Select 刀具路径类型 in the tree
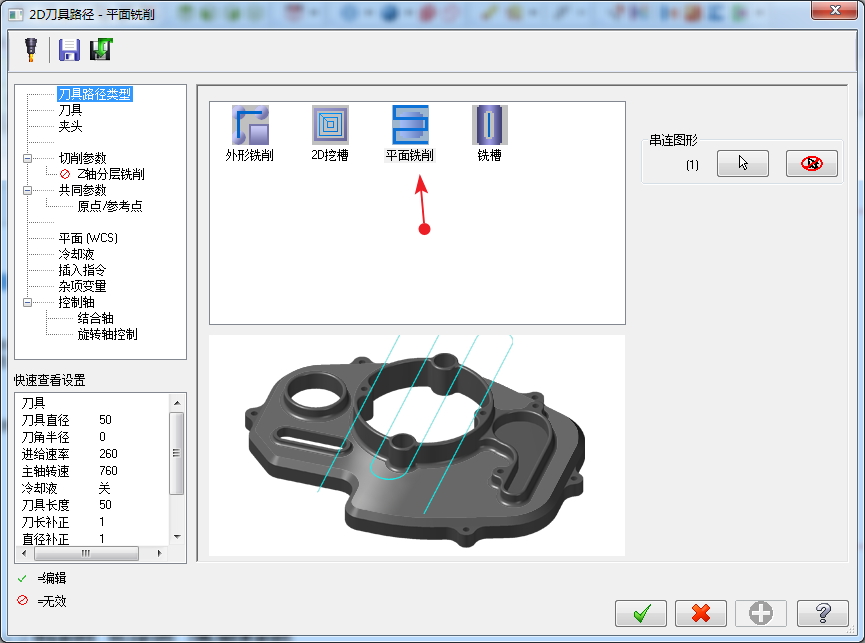Viewport: 865px width, 643px height. [95, 94]
